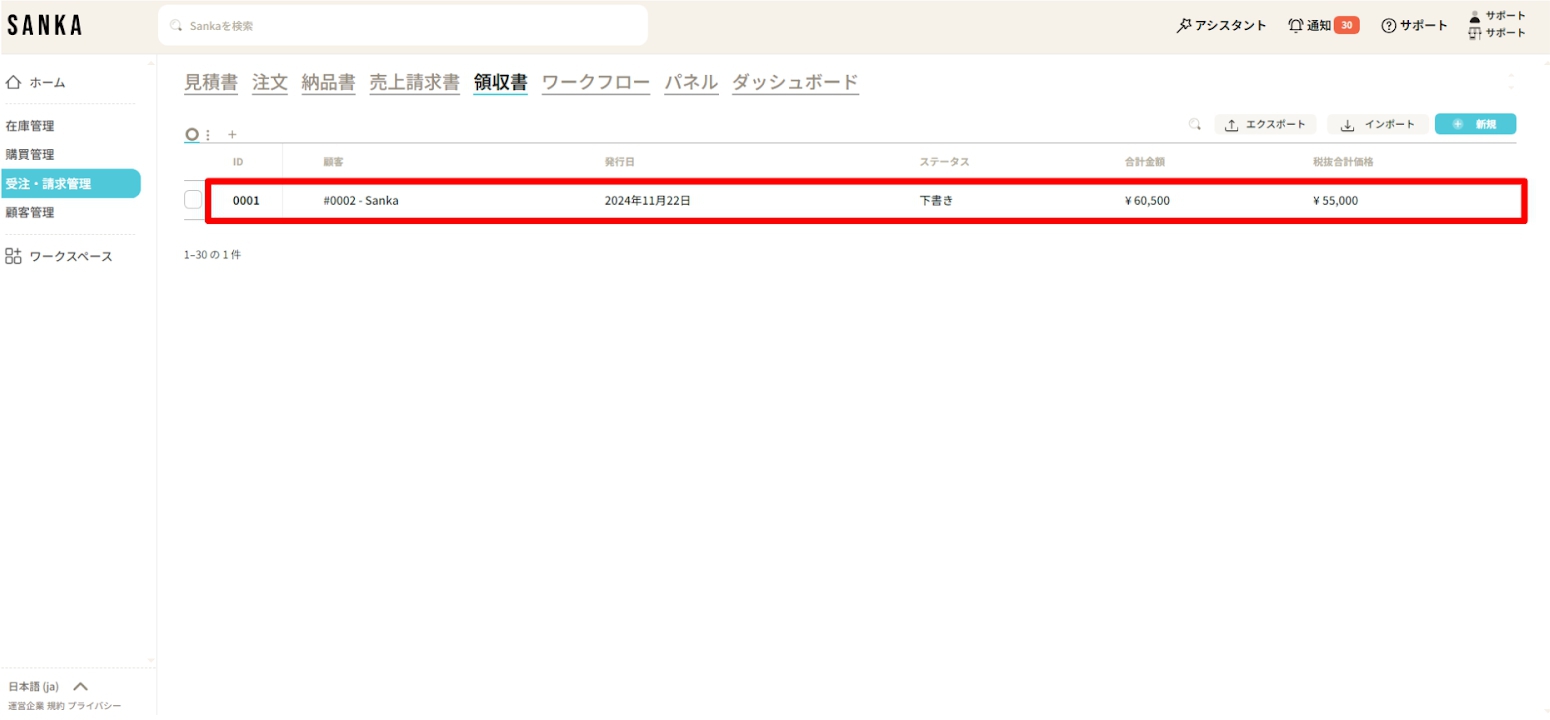
Task: Click the ¥ 55,000 tax-excluded amount
Action: point(1336,201)
